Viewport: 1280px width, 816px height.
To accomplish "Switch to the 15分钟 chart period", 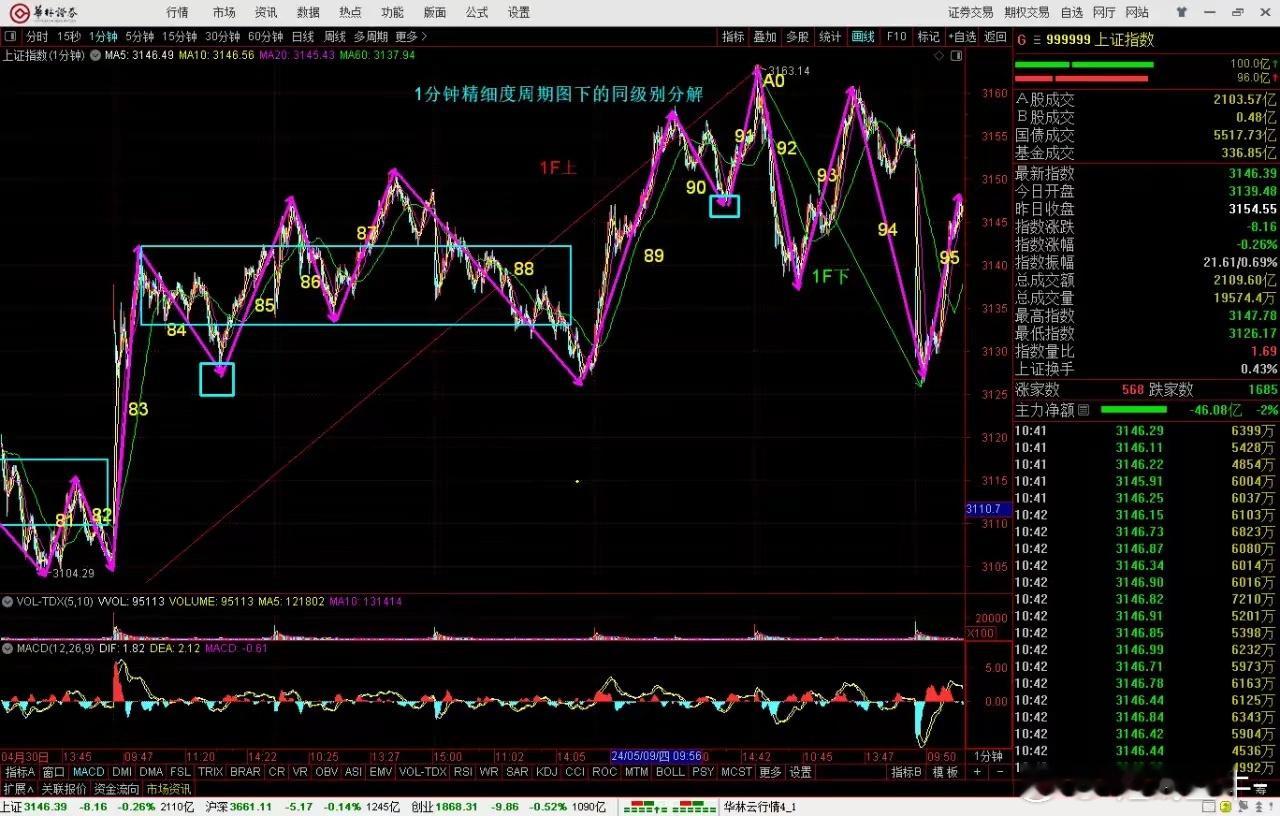I will point(179,37).
